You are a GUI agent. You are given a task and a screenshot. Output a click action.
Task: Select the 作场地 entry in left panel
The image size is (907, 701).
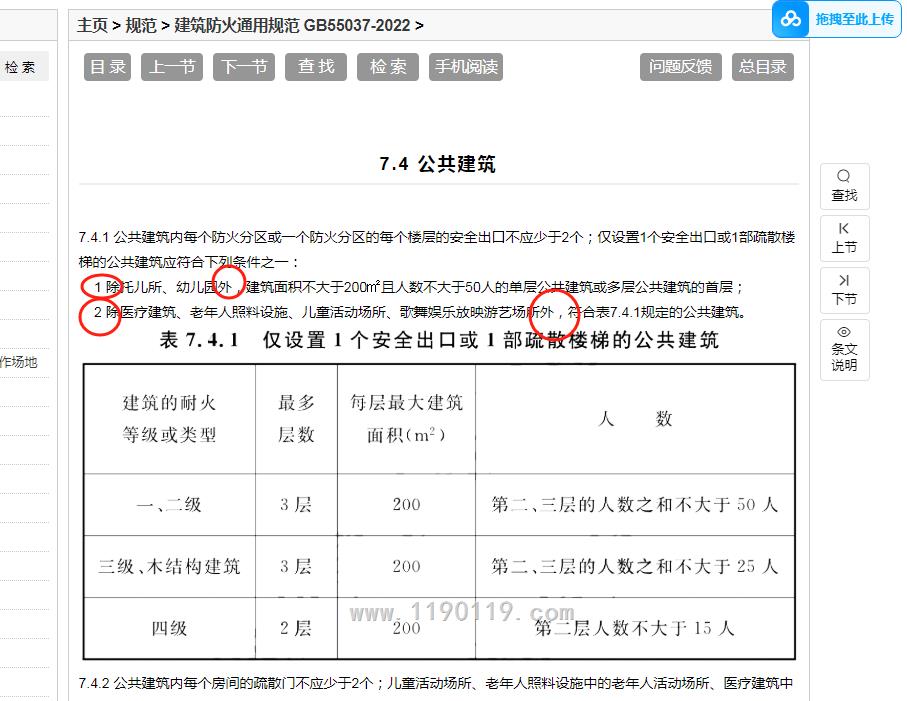[x=19, y=362]
